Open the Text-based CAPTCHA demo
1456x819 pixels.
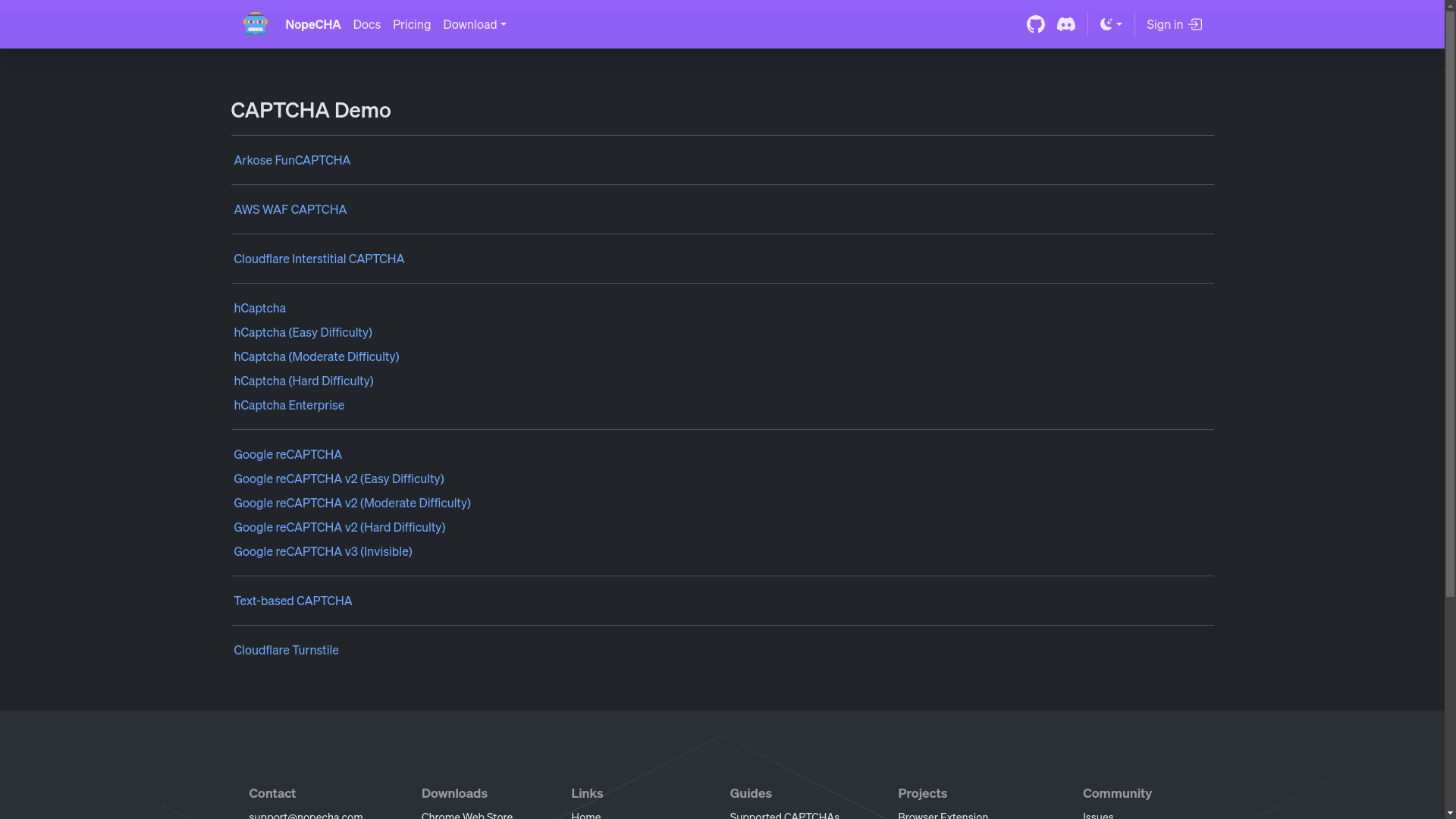pos(293,601)
